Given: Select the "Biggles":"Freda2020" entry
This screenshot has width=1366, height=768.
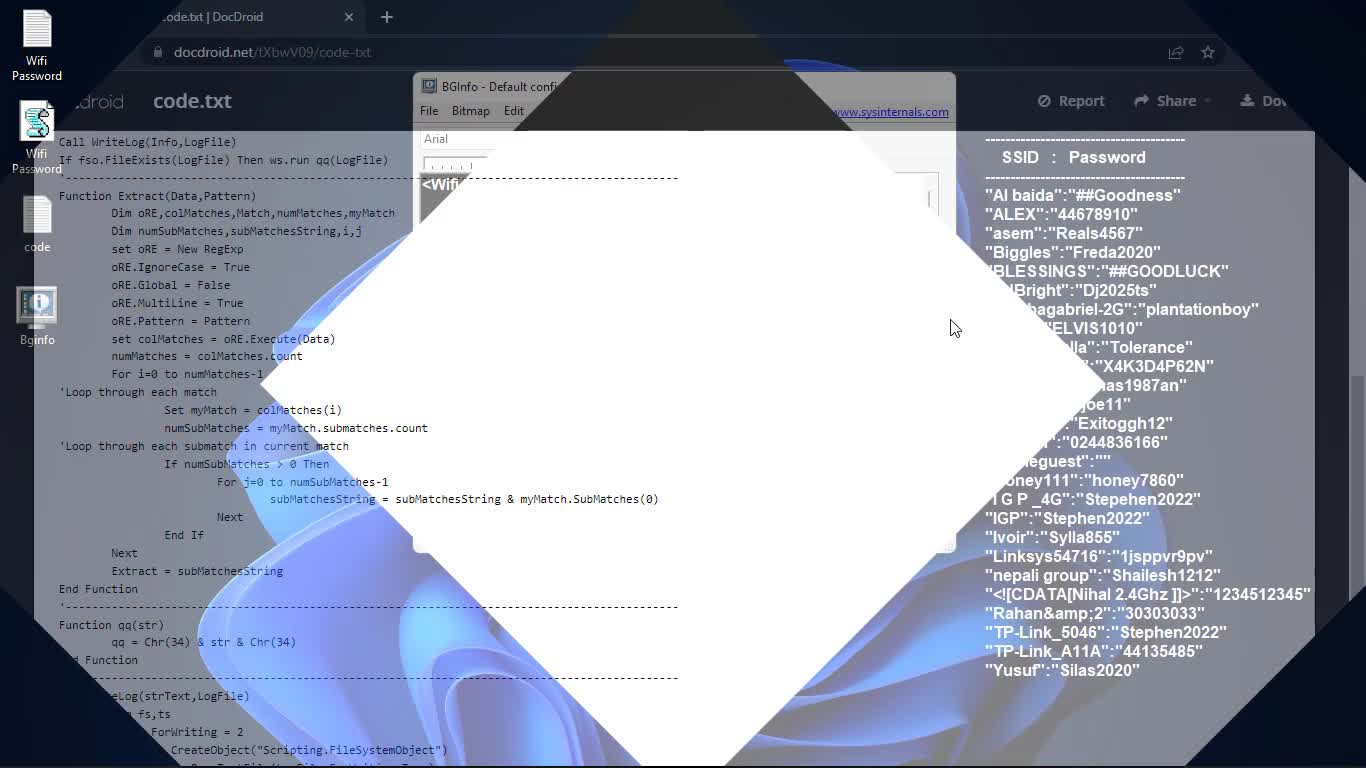Looking at the screenshot, I should 1073,252.
